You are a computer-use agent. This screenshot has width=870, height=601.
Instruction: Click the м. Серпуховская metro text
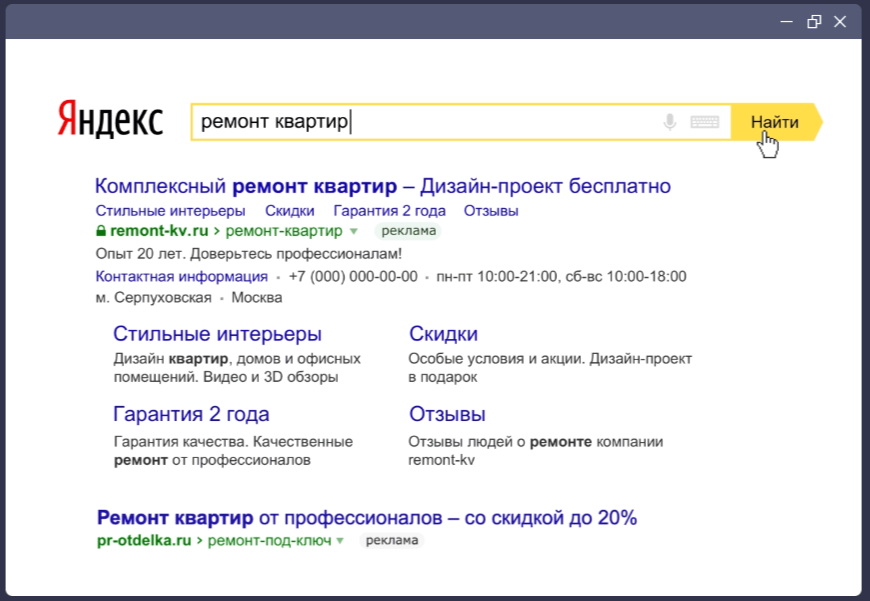tap(154, 297)
